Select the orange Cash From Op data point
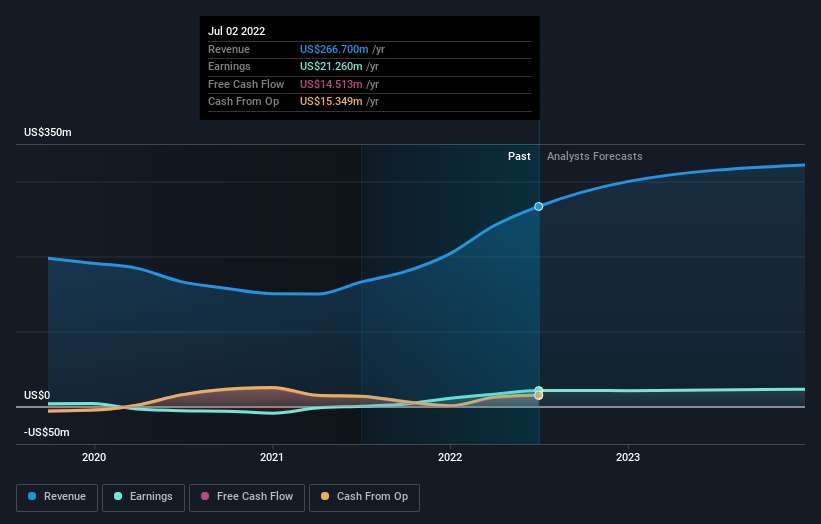Viewport: 821px width, 524px height. [x=538, y=396]
